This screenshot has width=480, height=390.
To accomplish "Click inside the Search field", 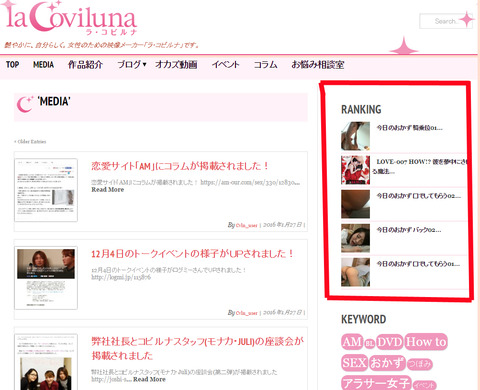I will 445,21.
